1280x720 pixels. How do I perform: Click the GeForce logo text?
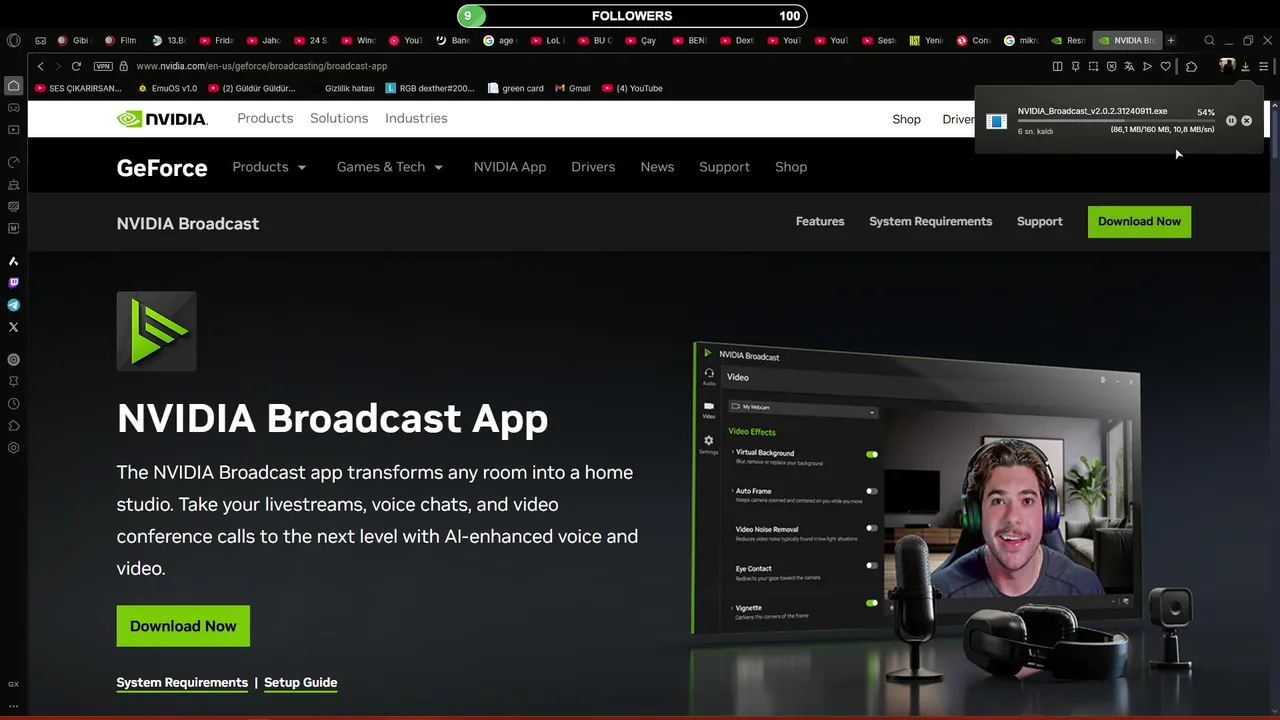162,168
